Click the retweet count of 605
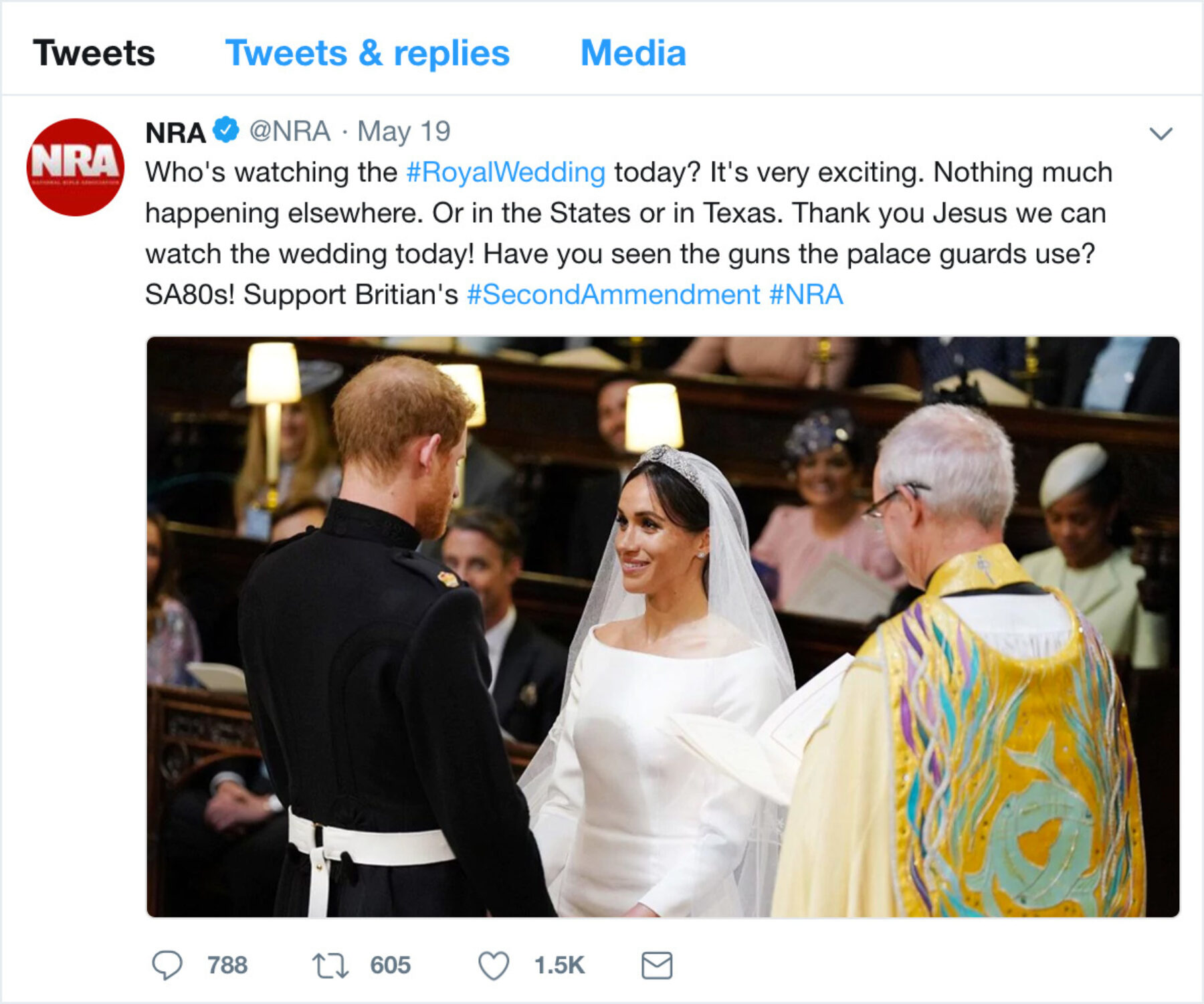The width and height of the screenshot is (1204, 1004). [x=391, y=965]
